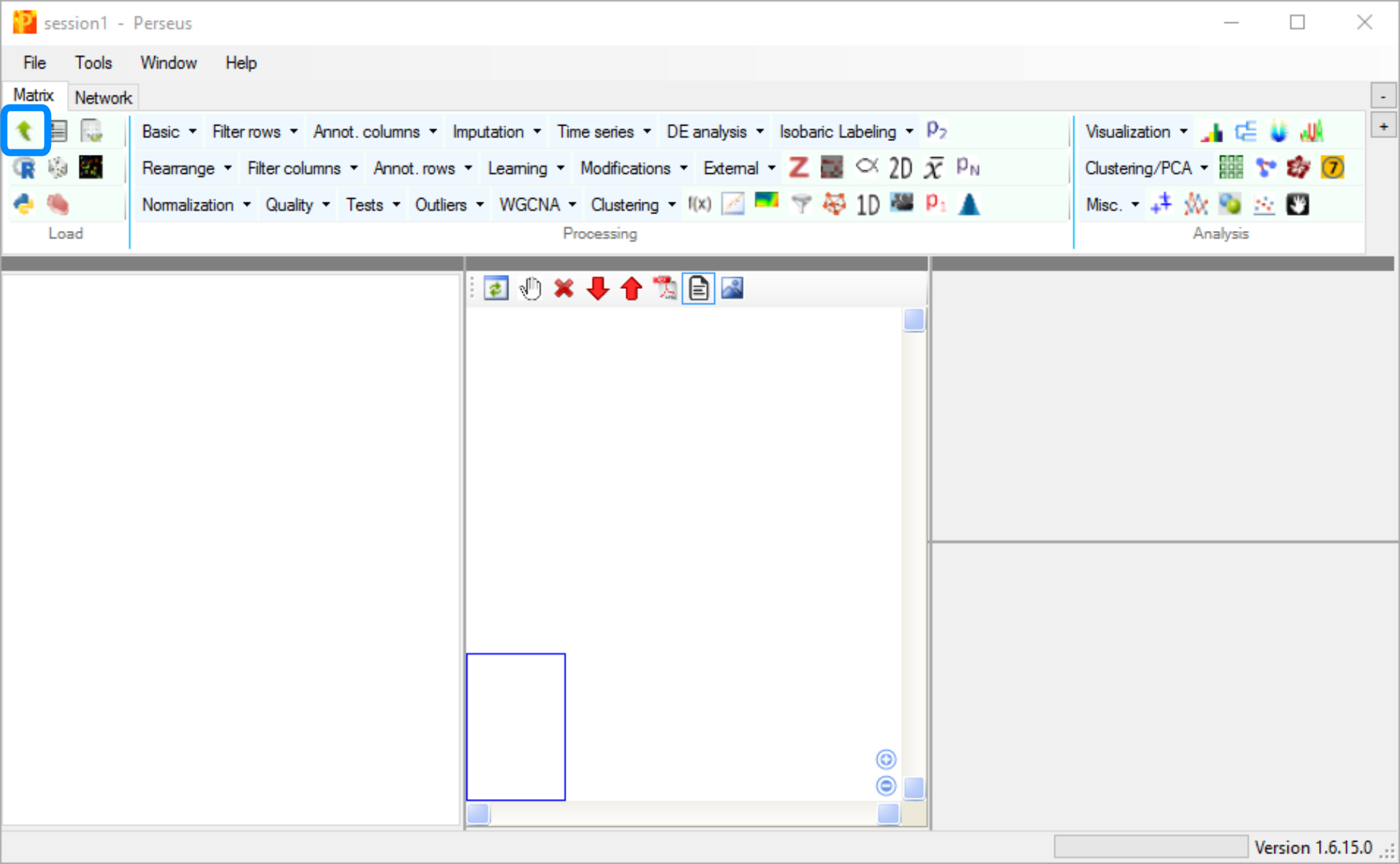The image size is (1400, 864).
Task: Expand ribbon with the plus button
Action: point(1383,126)
